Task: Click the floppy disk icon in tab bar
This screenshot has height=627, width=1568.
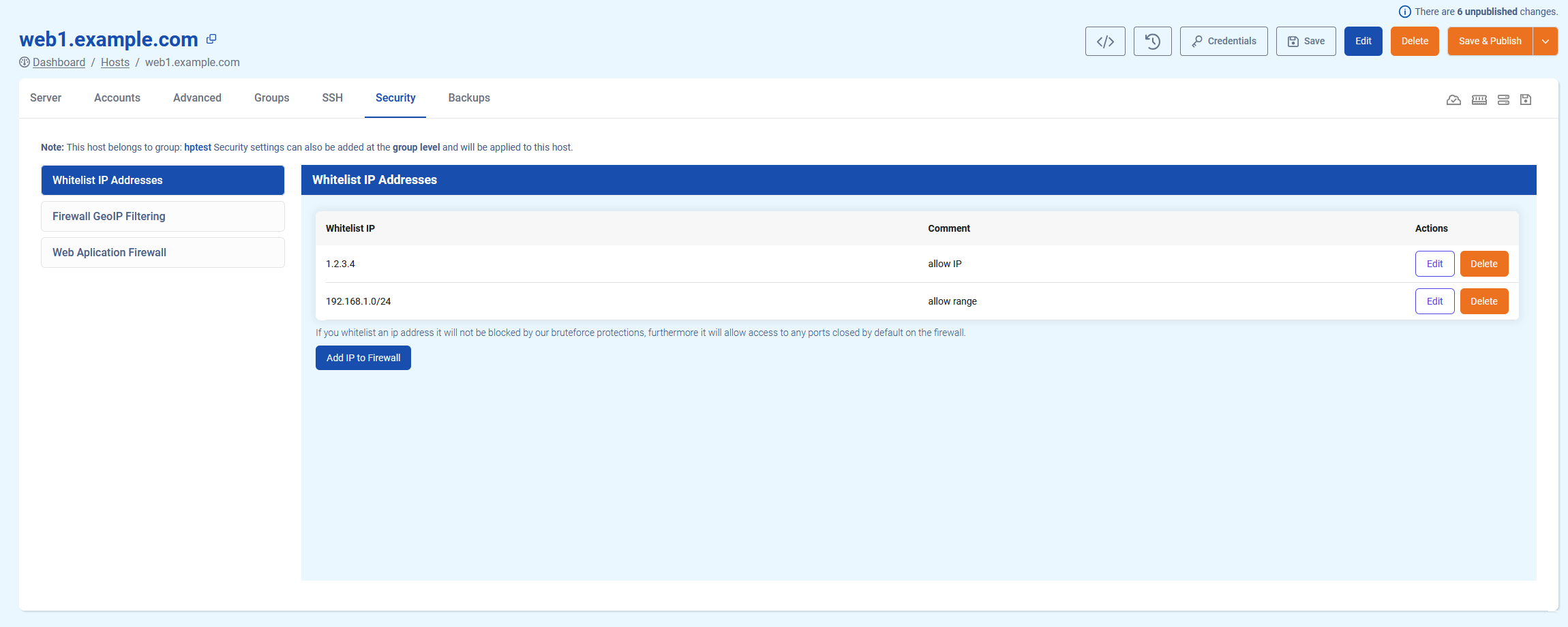Action: (1526, 100)
